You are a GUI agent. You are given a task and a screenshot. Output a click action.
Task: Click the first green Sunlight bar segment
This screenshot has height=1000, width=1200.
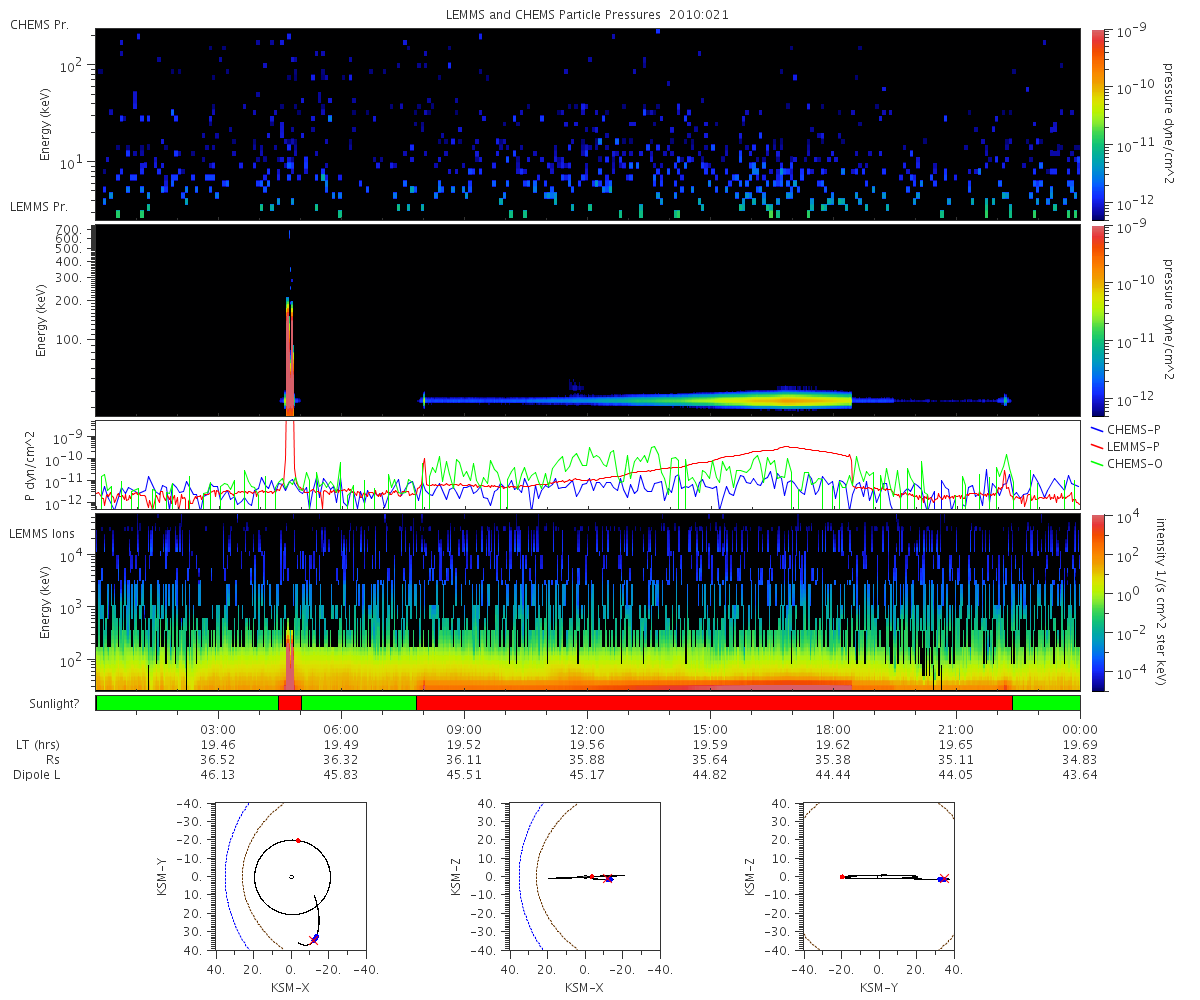pyautogui.click(x=187, y=703)
